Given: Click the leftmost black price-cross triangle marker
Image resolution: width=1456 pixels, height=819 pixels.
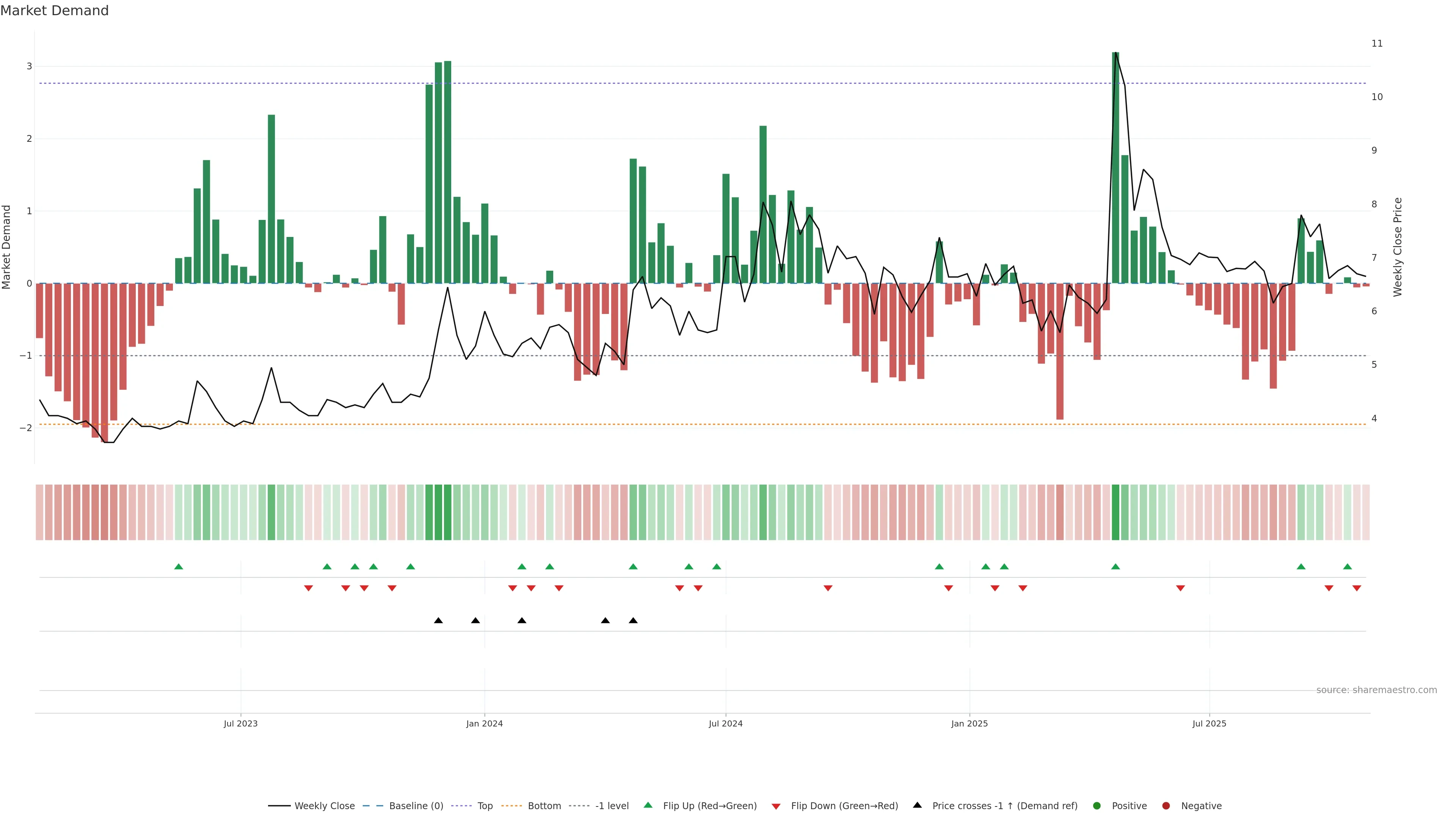Looking at the screenshot, I should click(438, 621).
